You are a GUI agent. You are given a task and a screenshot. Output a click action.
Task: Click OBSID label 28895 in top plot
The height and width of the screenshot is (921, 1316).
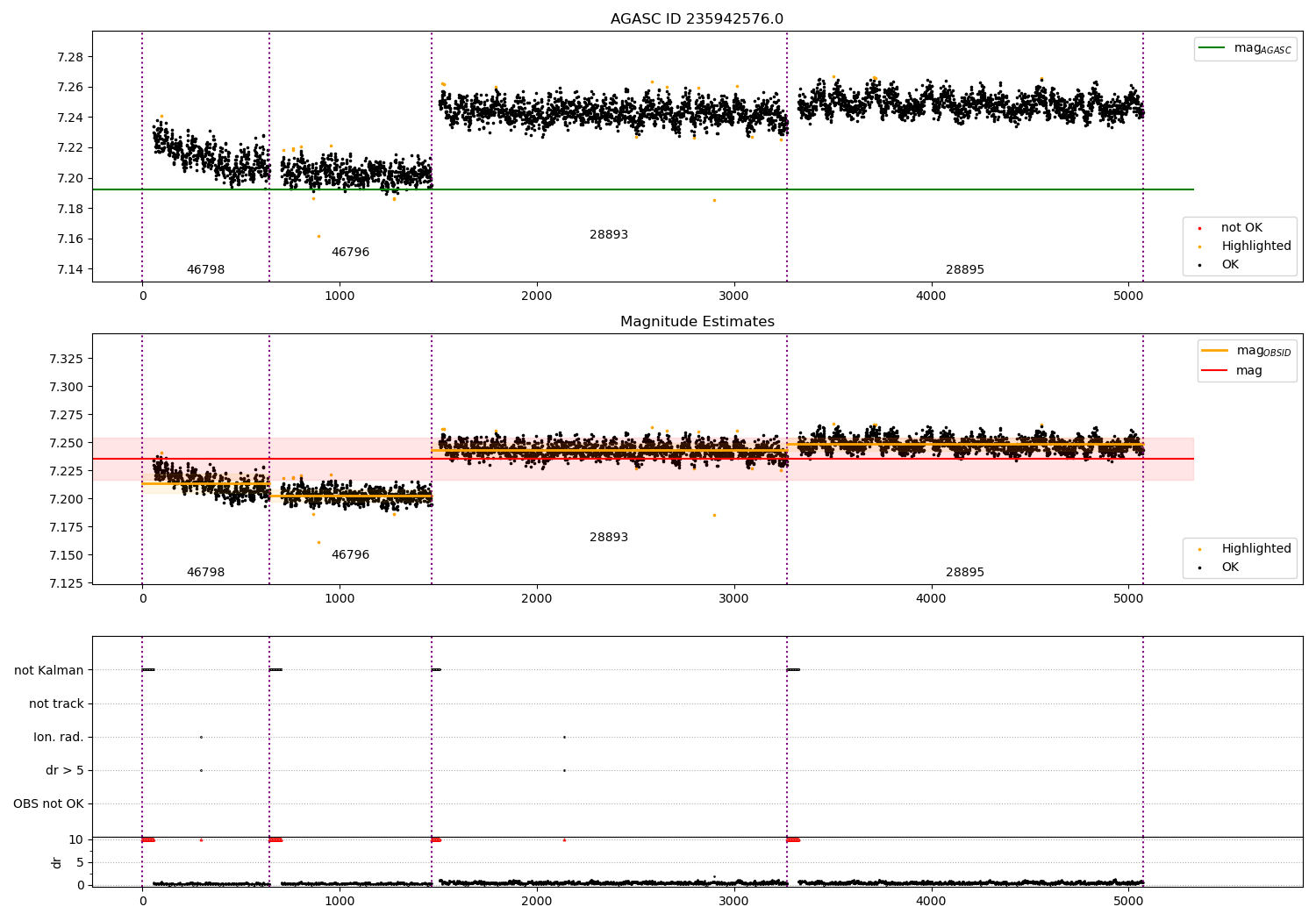(965, 270)
